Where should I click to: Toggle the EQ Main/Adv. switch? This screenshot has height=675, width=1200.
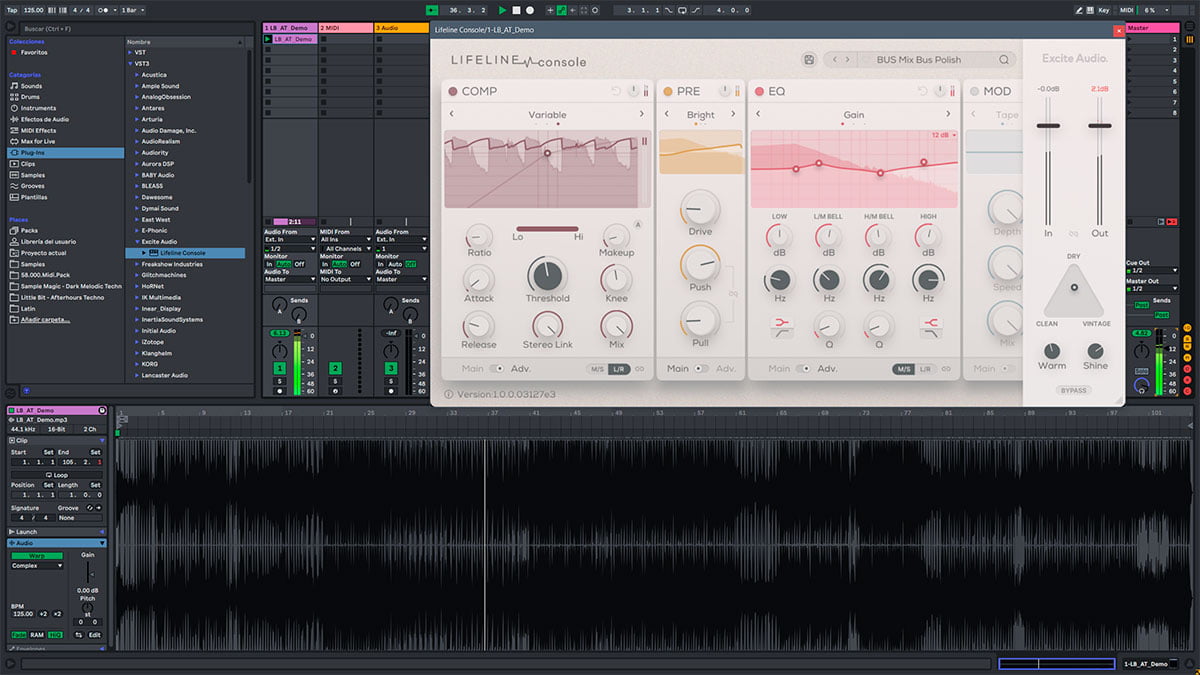804,369
